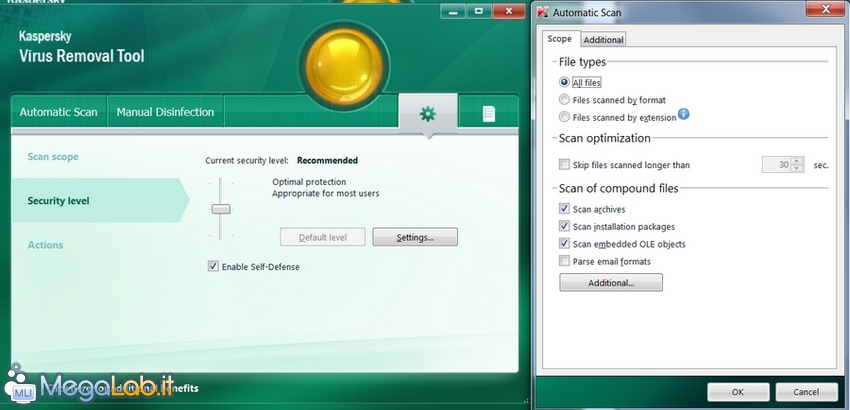Toggle the Scan archives checkbox
Image resolution: width=850 pixels, height=410 pixels.
click(x=564, y=209)
